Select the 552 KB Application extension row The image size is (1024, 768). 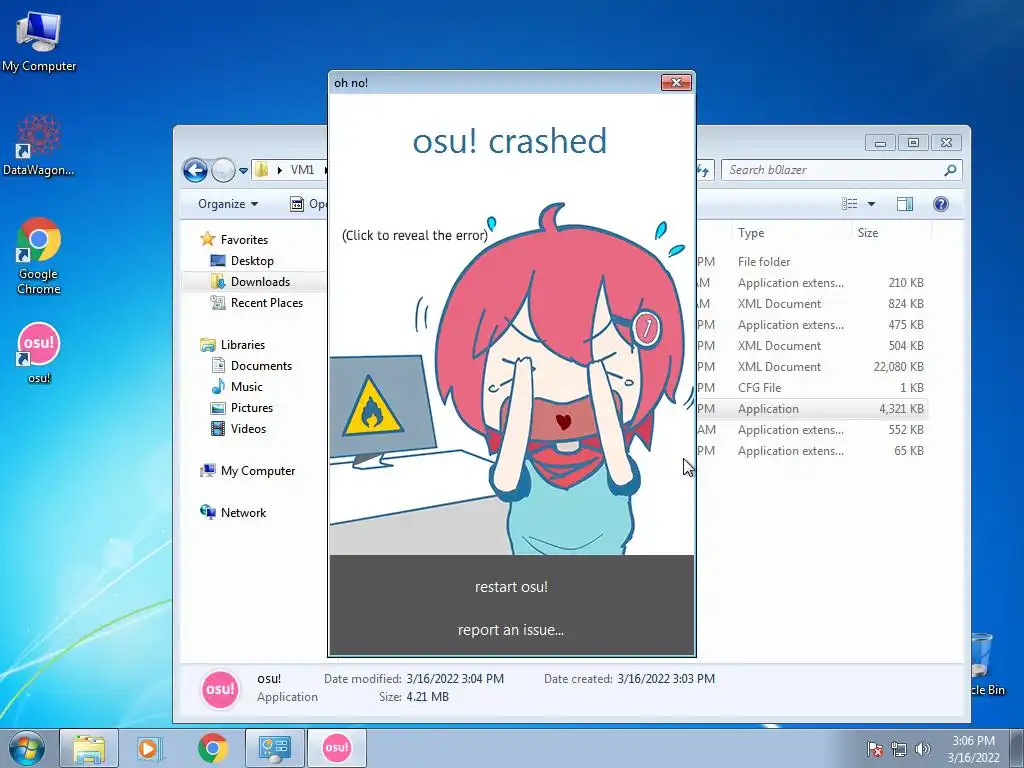coord(812,430)
